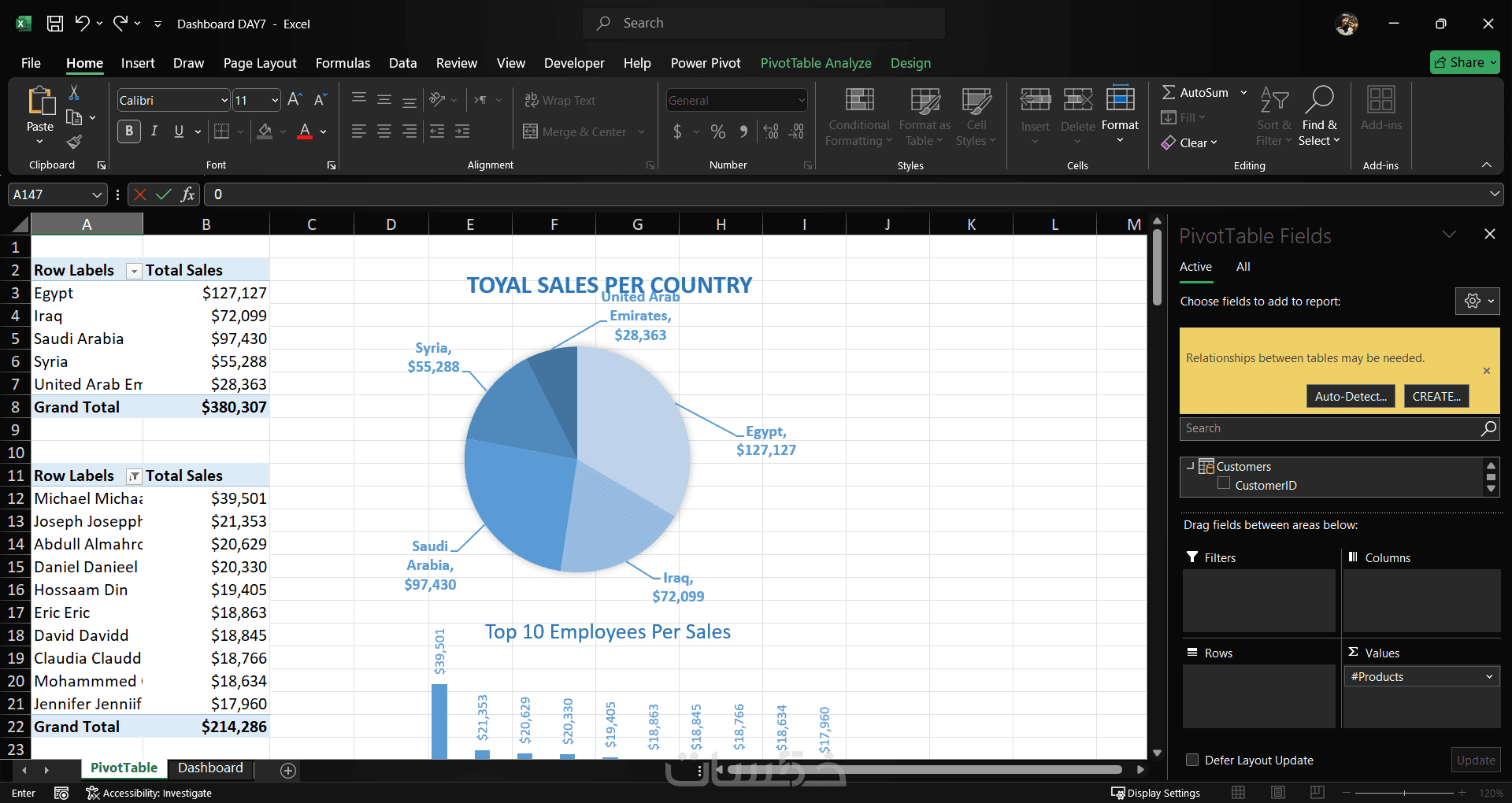
Task: Open the font name Calibri dropdown
Action: (224, 101)
